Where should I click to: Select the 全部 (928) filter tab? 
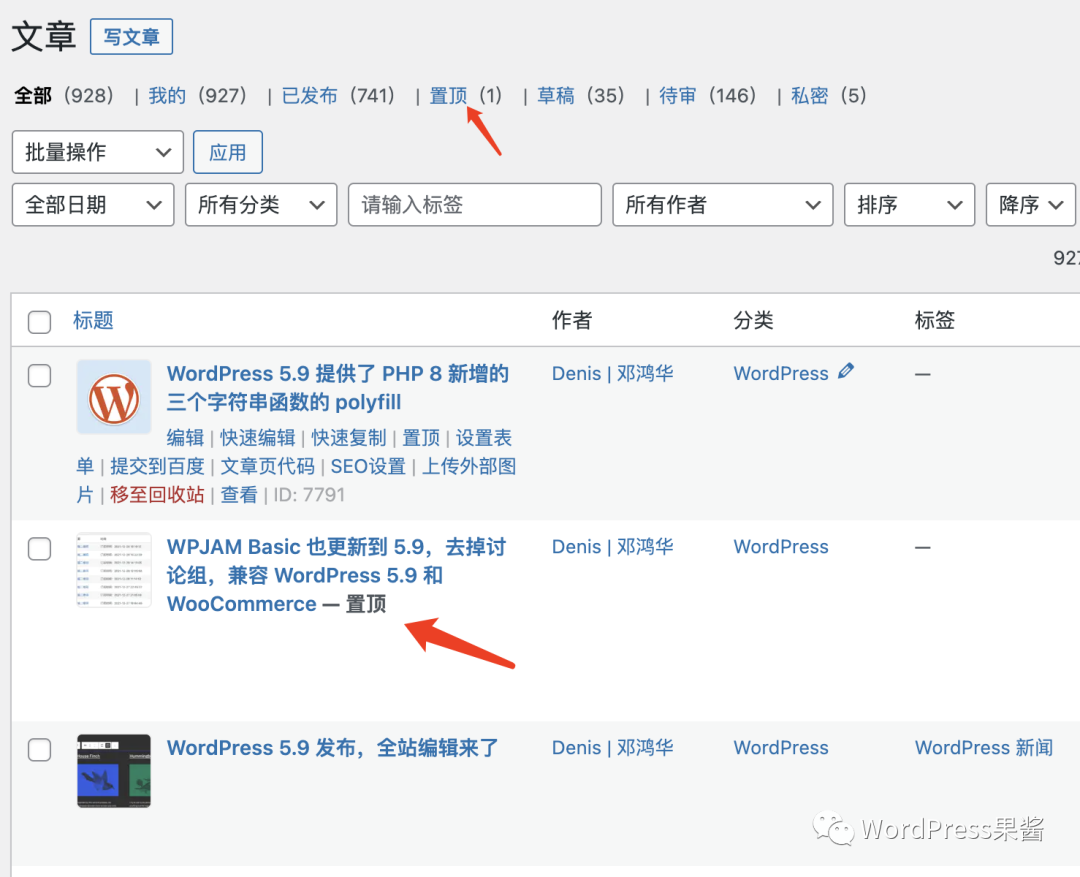(x=64, y=96)
